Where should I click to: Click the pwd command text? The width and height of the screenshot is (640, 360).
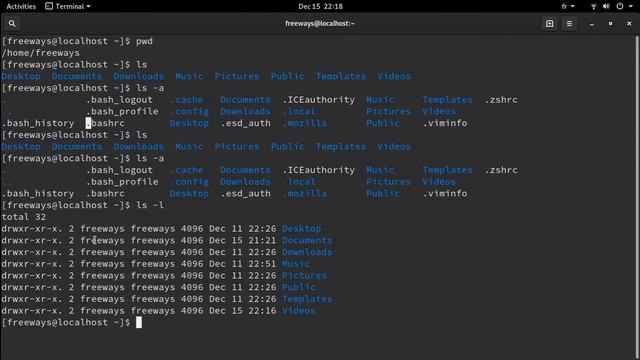[x=144, y=41]
